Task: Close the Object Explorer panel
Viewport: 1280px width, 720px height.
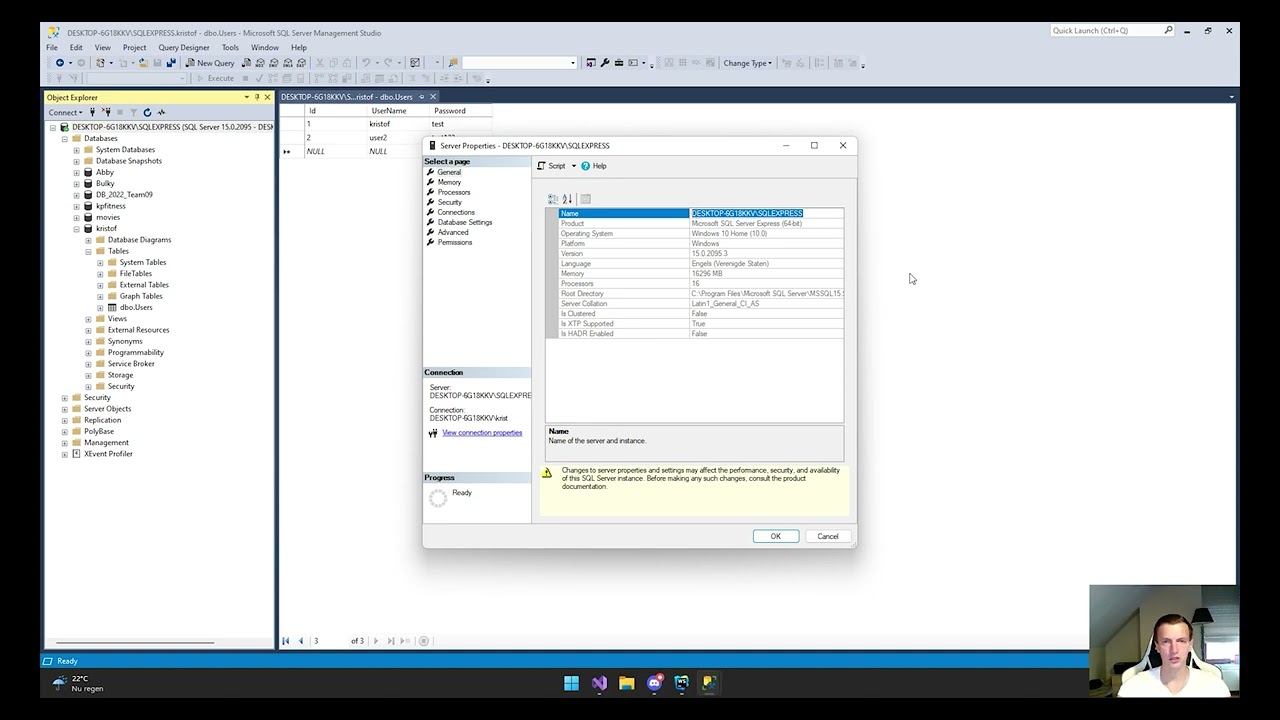Action: [x=267, y=97]
